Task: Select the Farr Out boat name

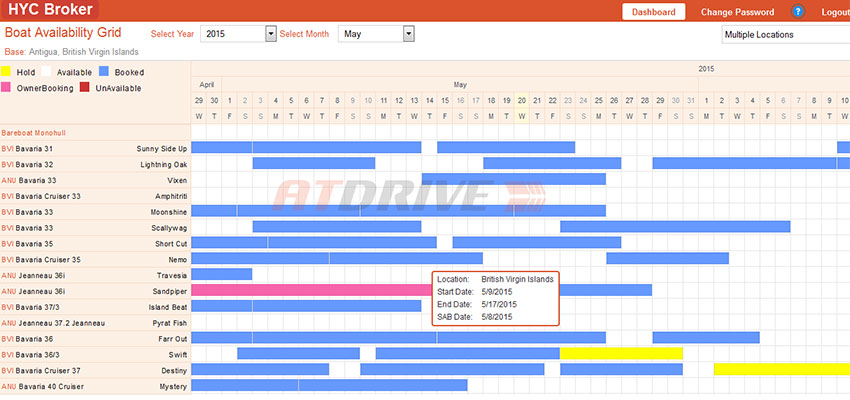Action: [173, 339]
